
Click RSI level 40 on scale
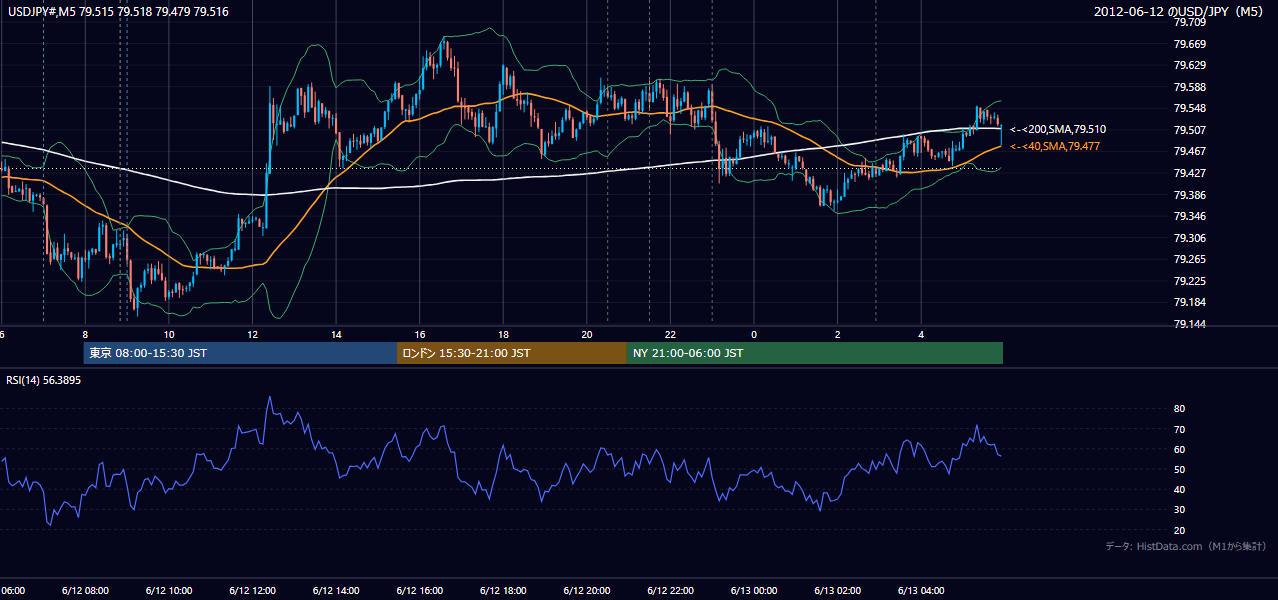1180,490
